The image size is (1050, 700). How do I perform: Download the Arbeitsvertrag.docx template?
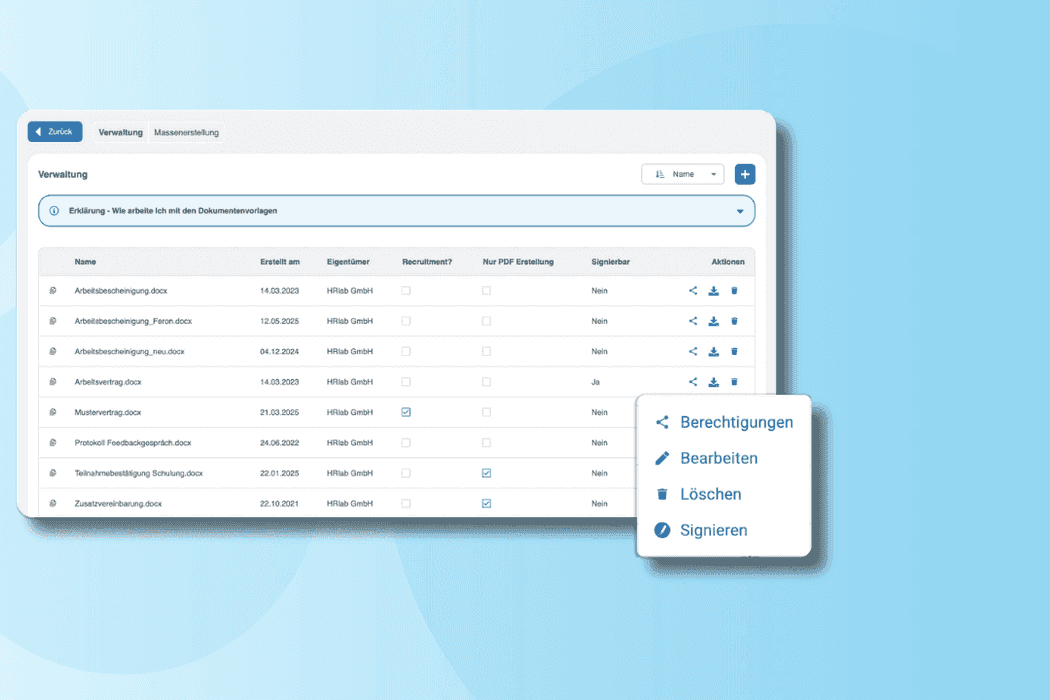click(x=713, y=381)
